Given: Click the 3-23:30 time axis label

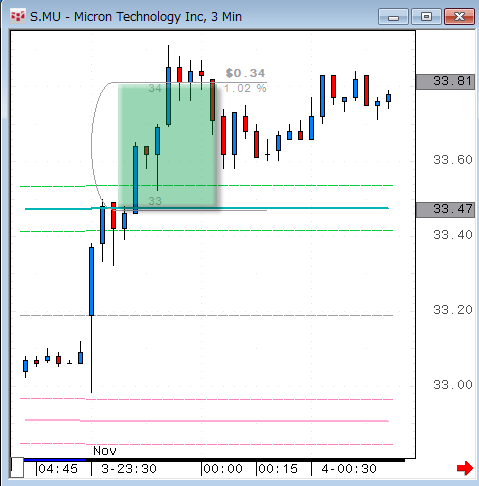Looking at the screenshot, I should (x=129, y=469).
